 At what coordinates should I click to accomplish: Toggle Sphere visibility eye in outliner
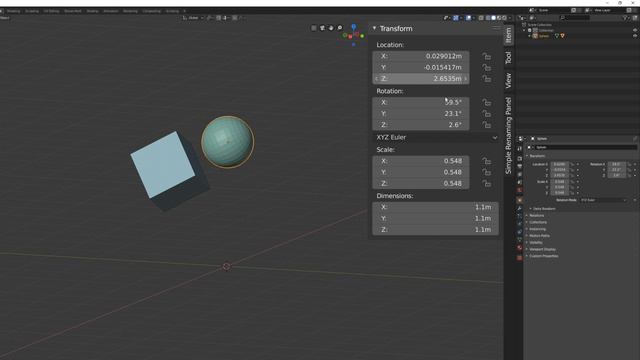click(635, 36)
